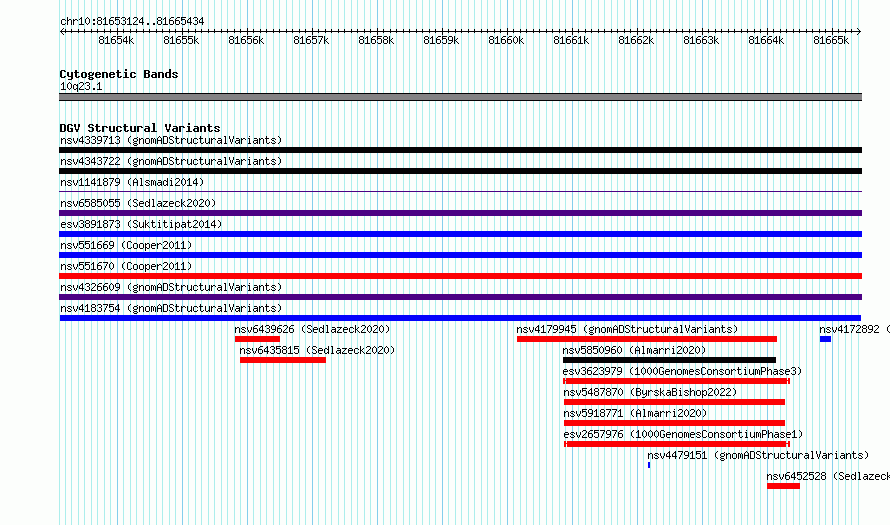Click the ruler's right end arrow
Image resolution: width=890 pixels, height=525 pixels.
click(859, 31)
